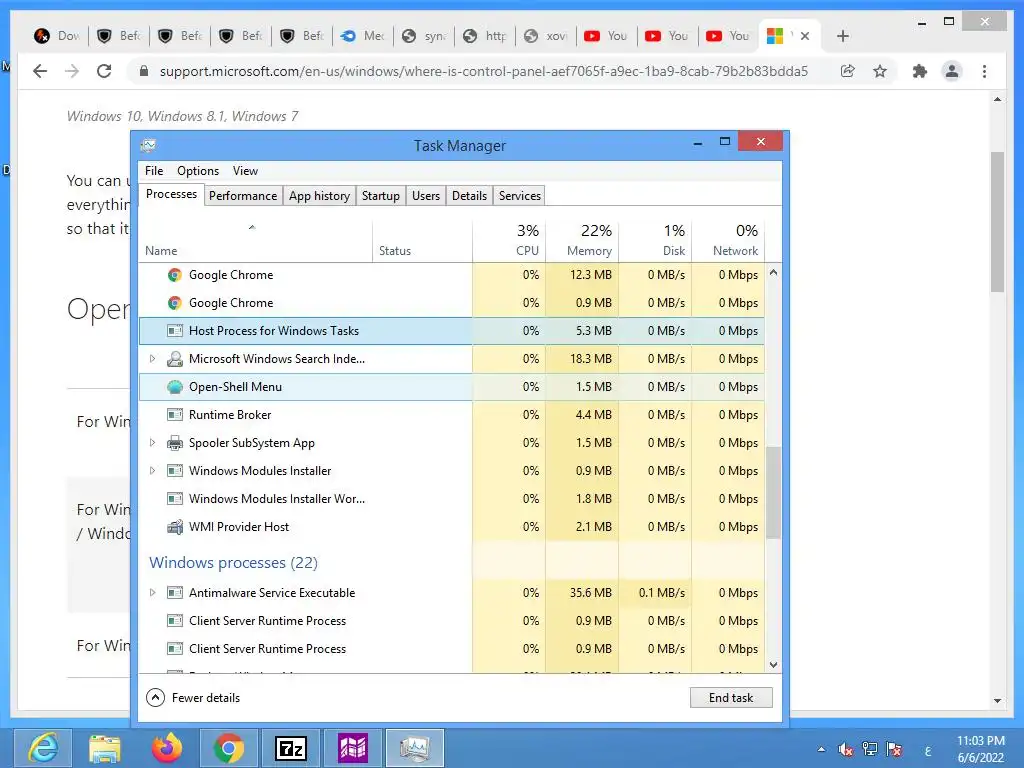Click the Windows processes (22) group header
The height and width of the screenshot is (768, 1024).
(233, 563)
